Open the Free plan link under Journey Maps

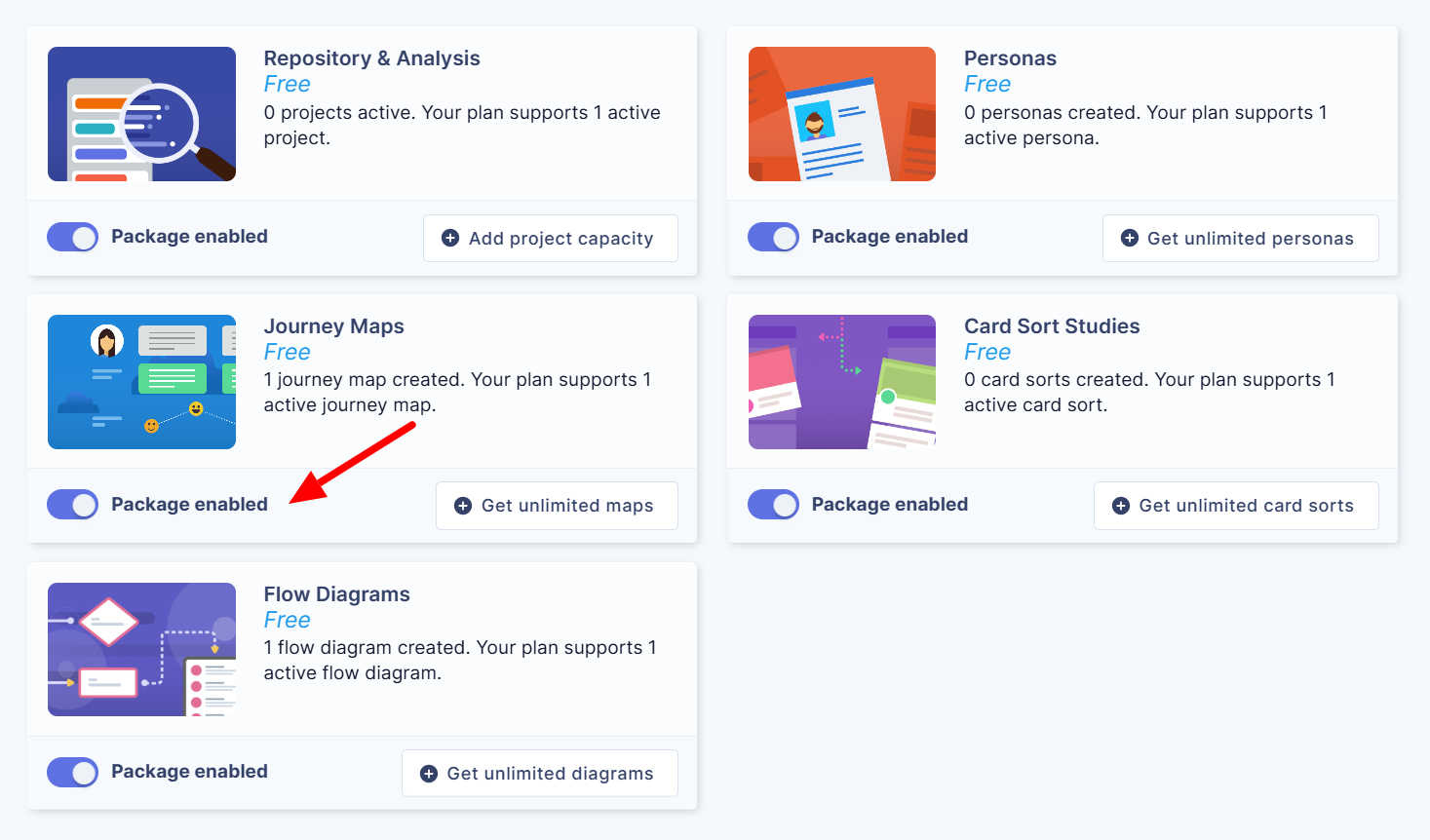point(287,352)
